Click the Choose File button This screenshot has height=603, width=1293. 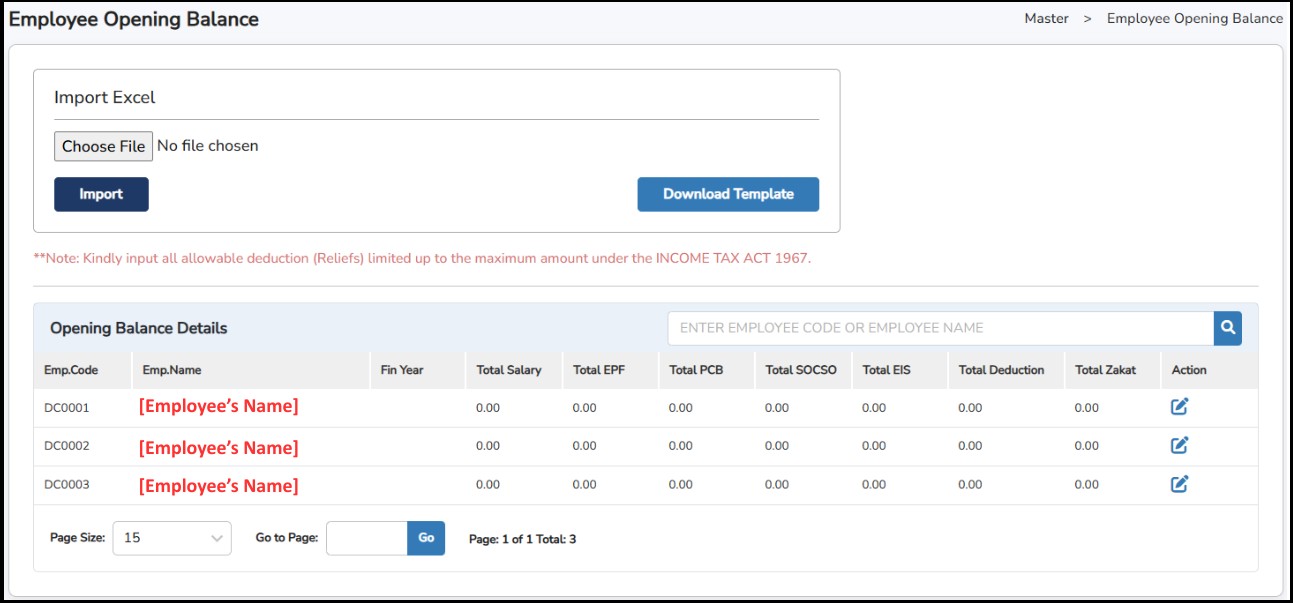[x=103, y=146]
